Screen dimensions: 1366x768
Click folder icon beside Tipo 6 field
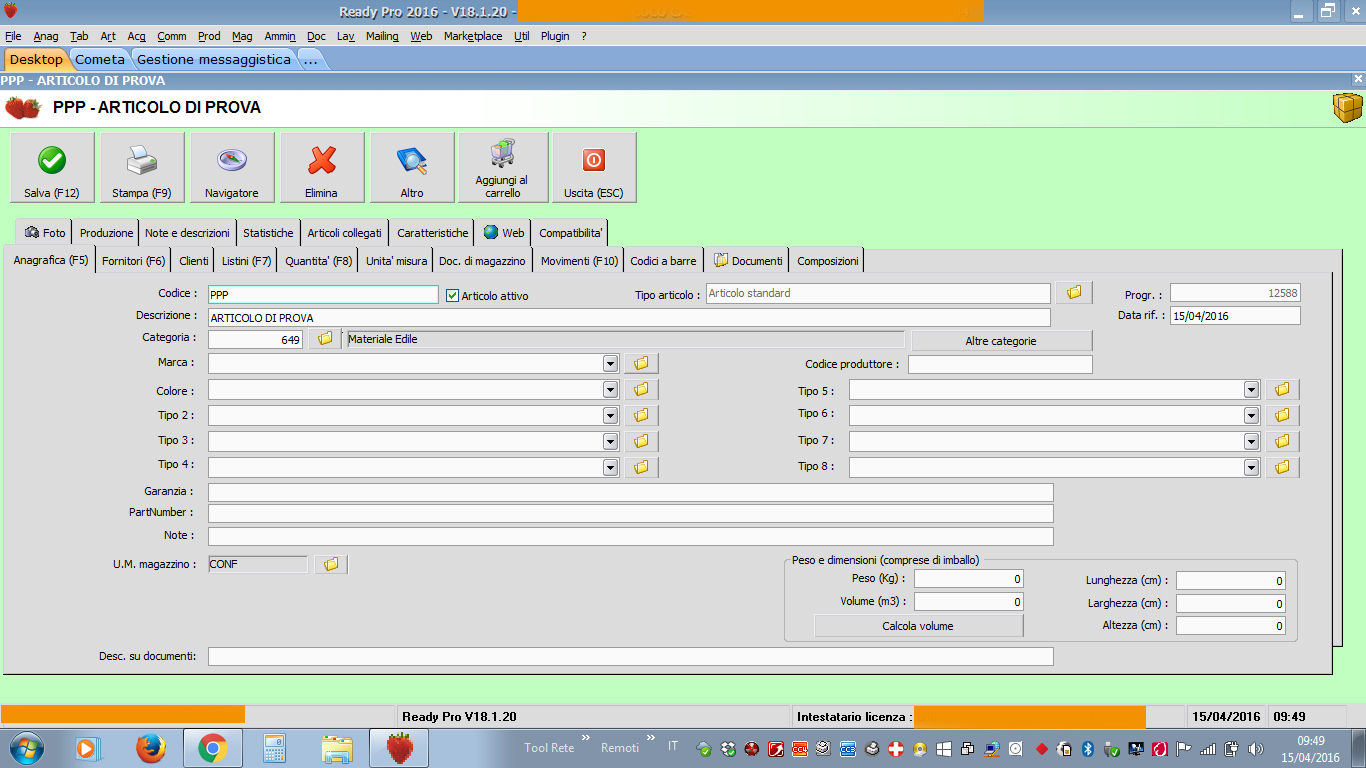point(1283,415)
